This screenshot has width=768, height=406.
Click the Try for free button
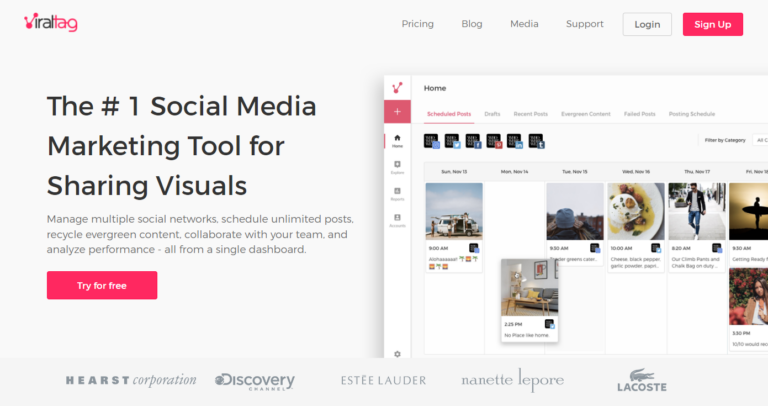(x=102, y=285)
